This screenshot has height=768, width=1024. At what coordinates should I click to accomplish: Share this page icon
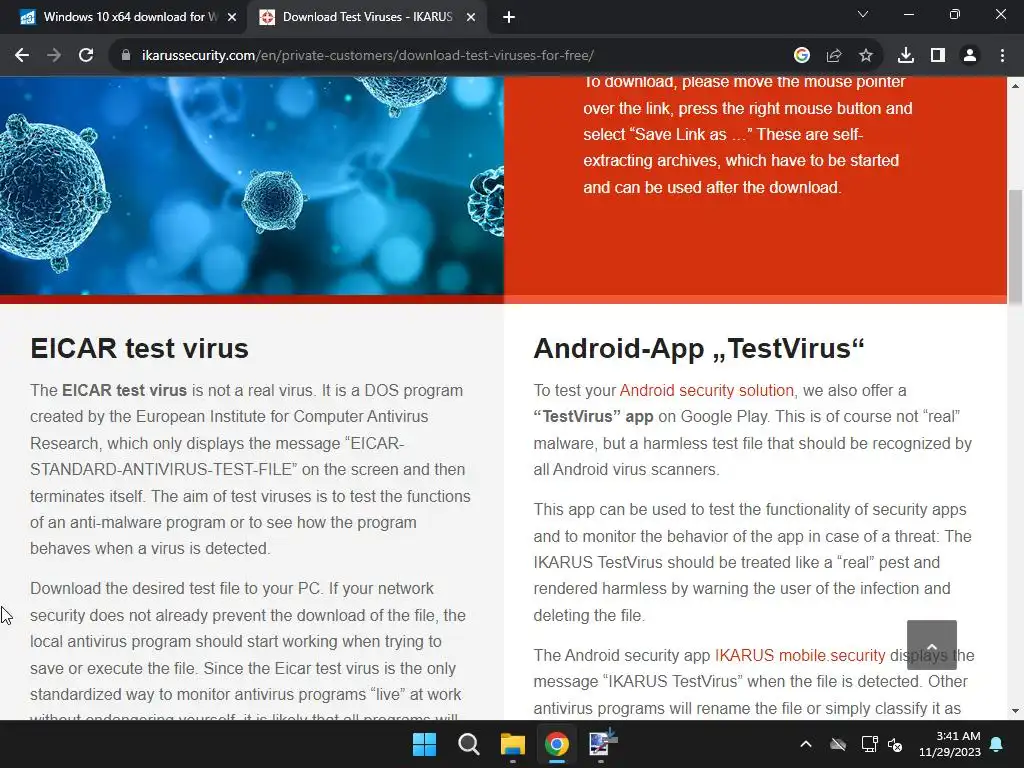(x=834, y=56)
